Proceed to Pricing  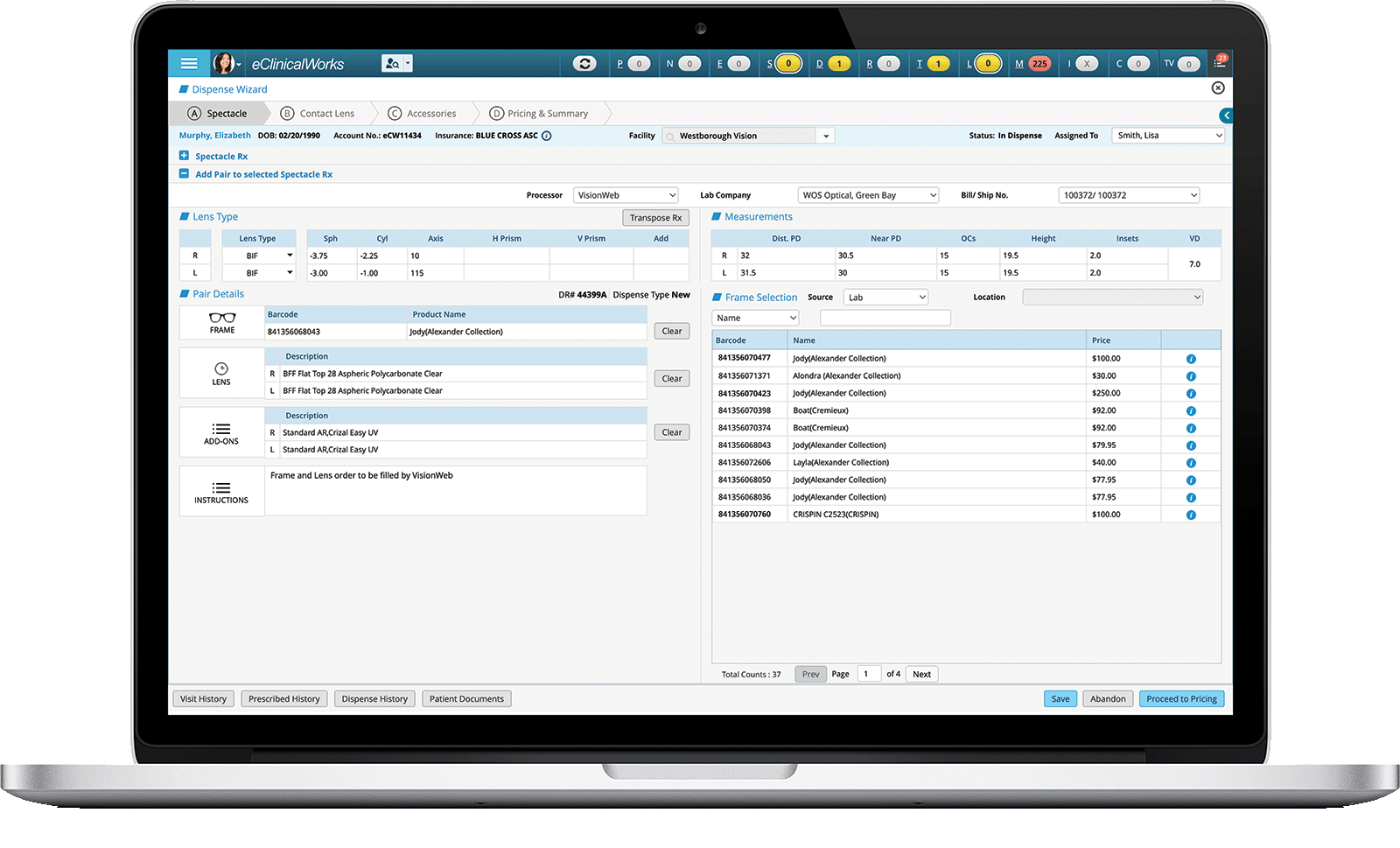click(1181, 699)
